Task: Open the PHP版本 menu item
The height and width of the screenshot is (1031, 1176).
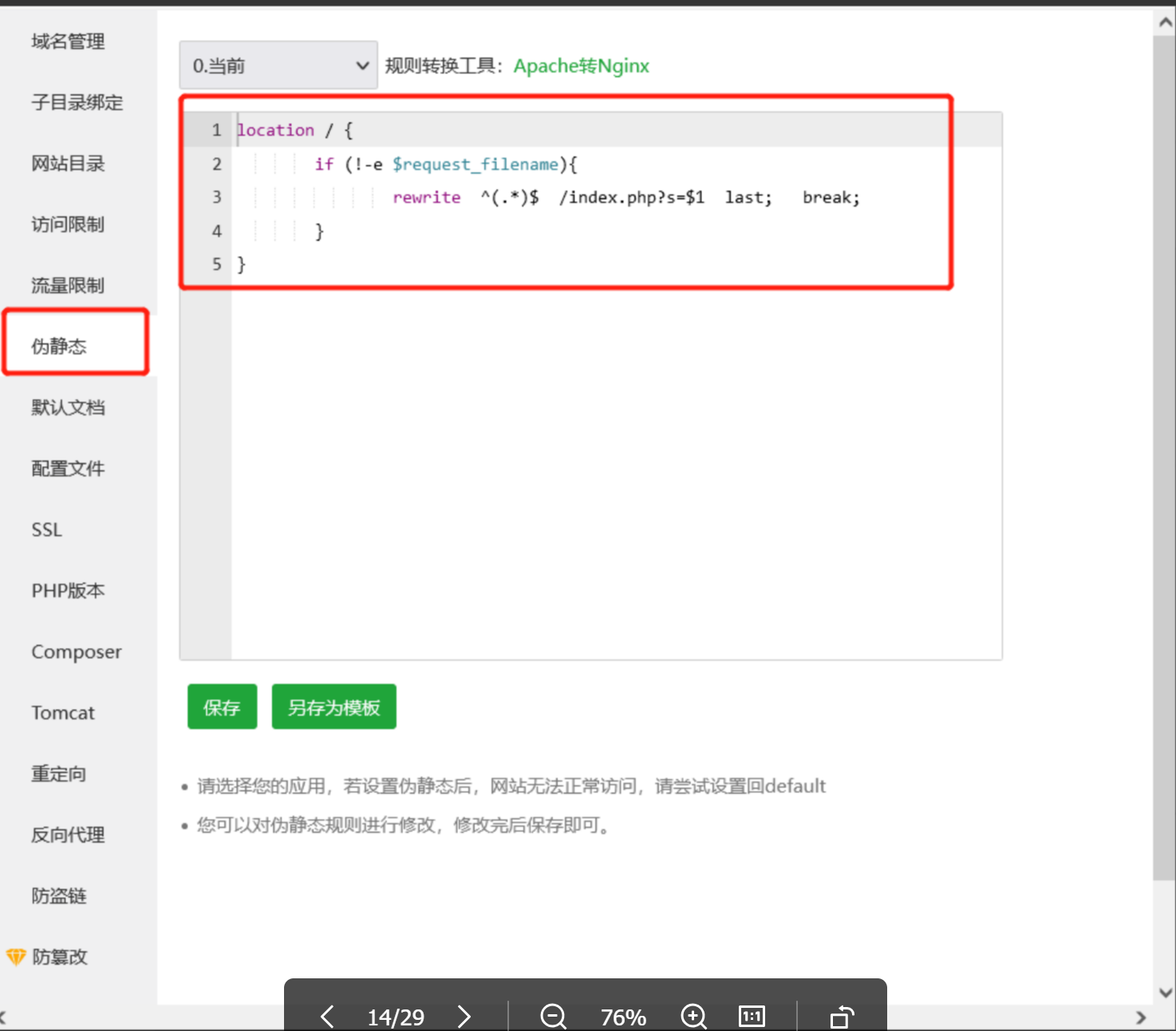Action: (x=69, y=591)
